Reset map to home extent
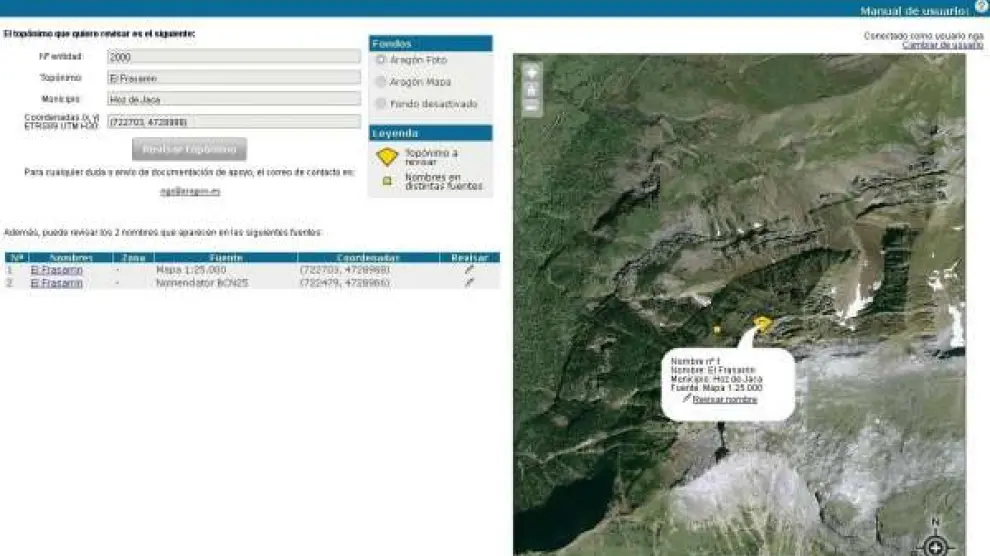The image size is (990, 556). (x=531, y=89)
